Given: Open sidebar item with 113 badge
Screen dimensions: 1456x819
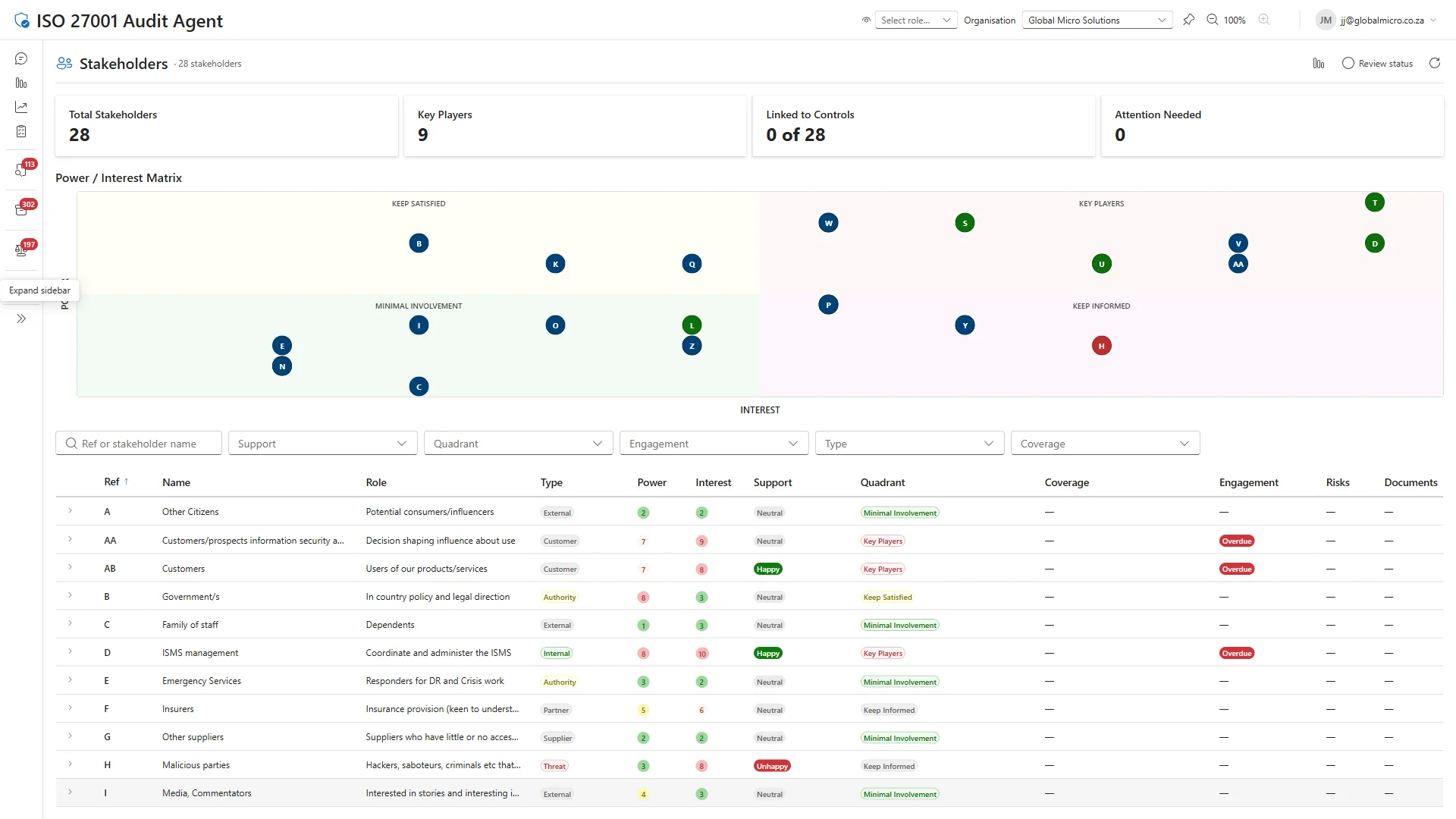Looking at the screenshot, I should [x=22, y=170].
